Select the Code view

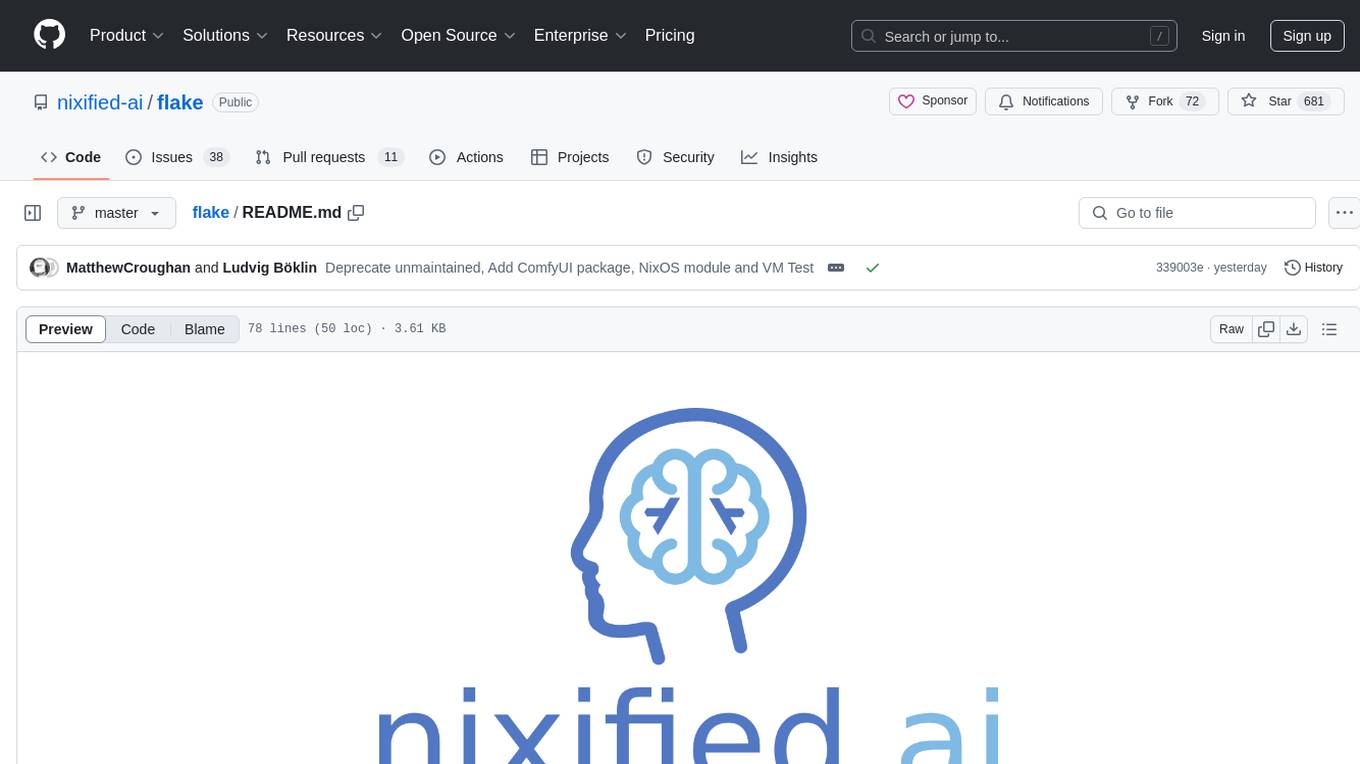[x=138, y=329]
